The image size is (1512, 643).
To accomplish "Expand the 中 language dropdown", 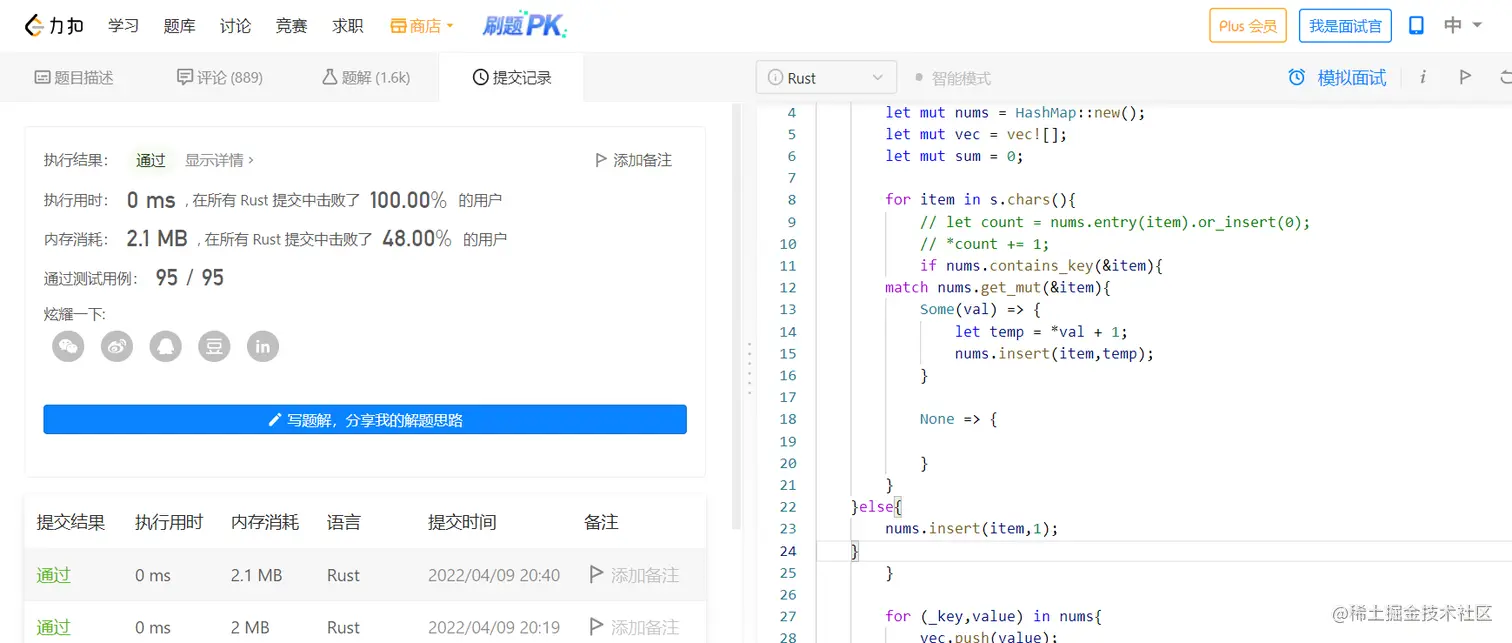I will click(x=1462, y=26).
